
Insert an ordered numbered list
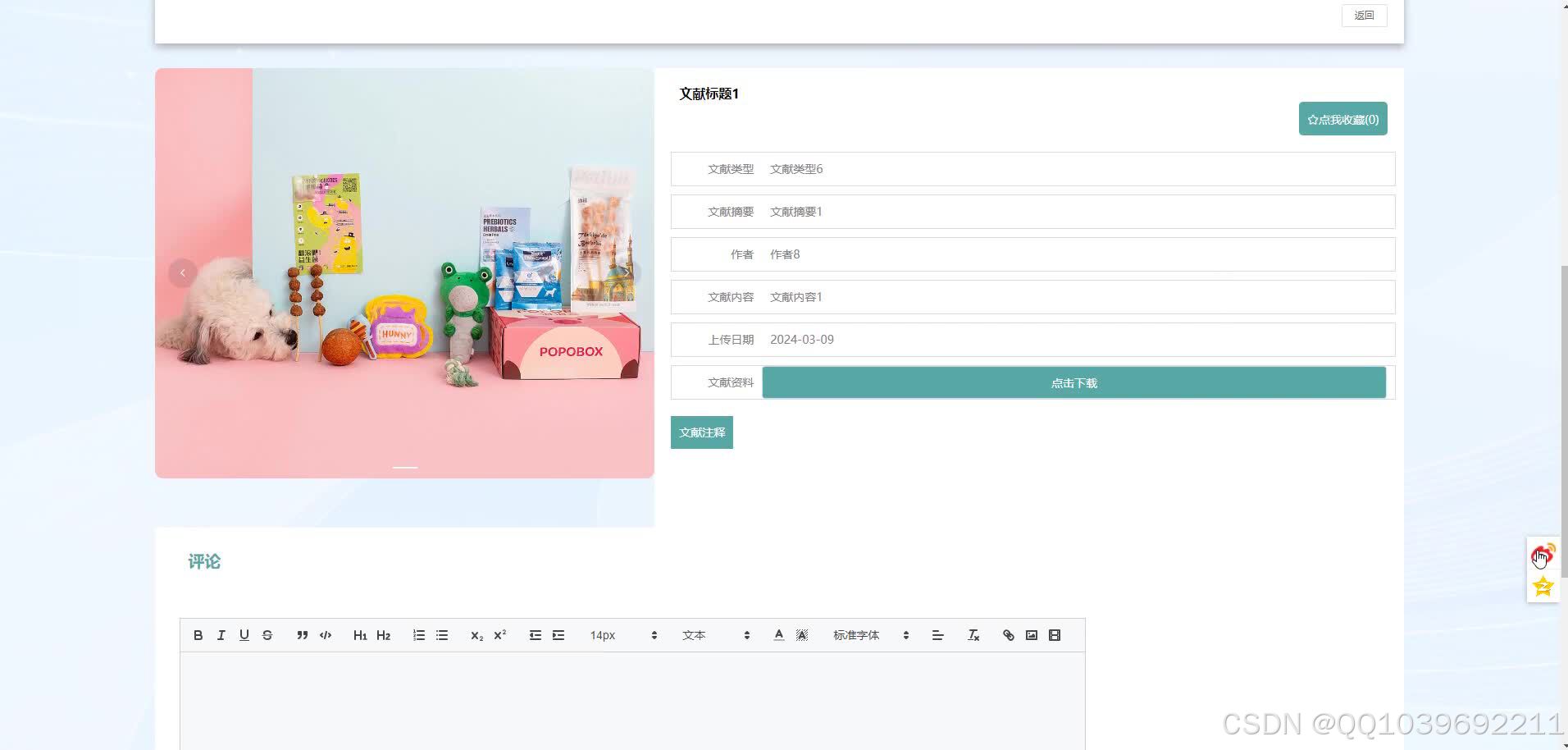pyautogui.click(x=419, y=635)
